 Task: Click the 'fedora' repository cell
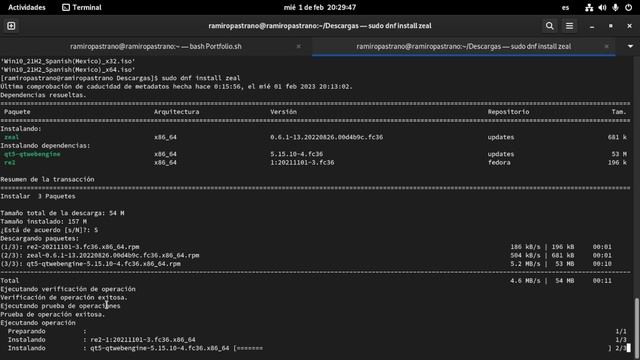pos(499,162)
